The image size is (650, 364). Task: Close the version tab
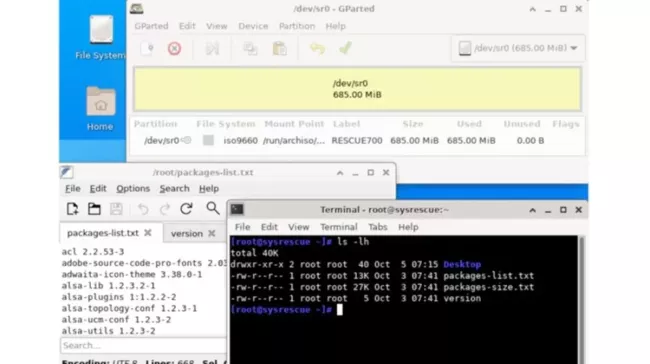[x=211, y=233]
